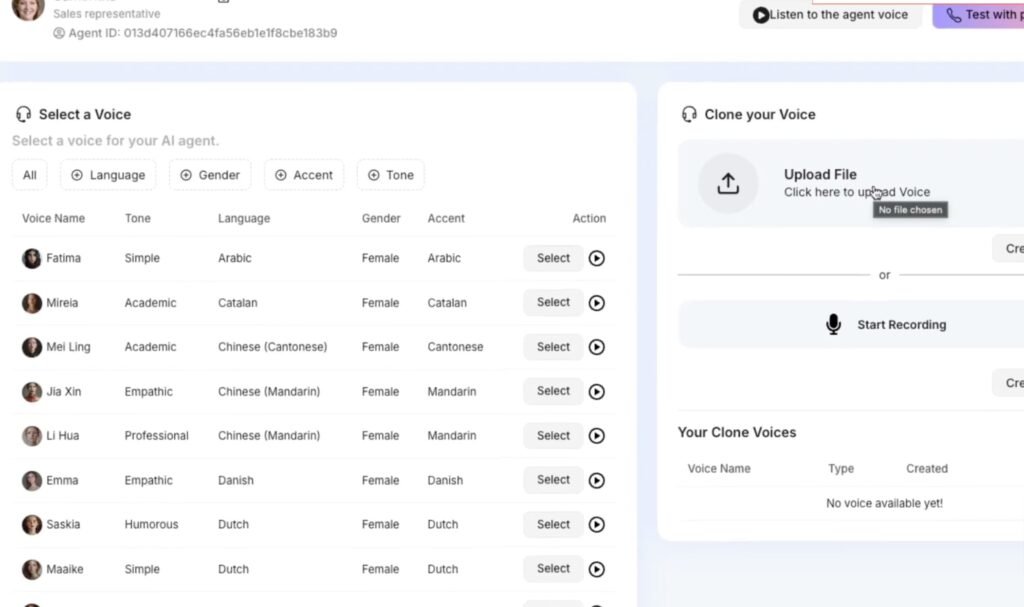
Task: Click Fatima's avatar thumbnail
Action: 32,258
